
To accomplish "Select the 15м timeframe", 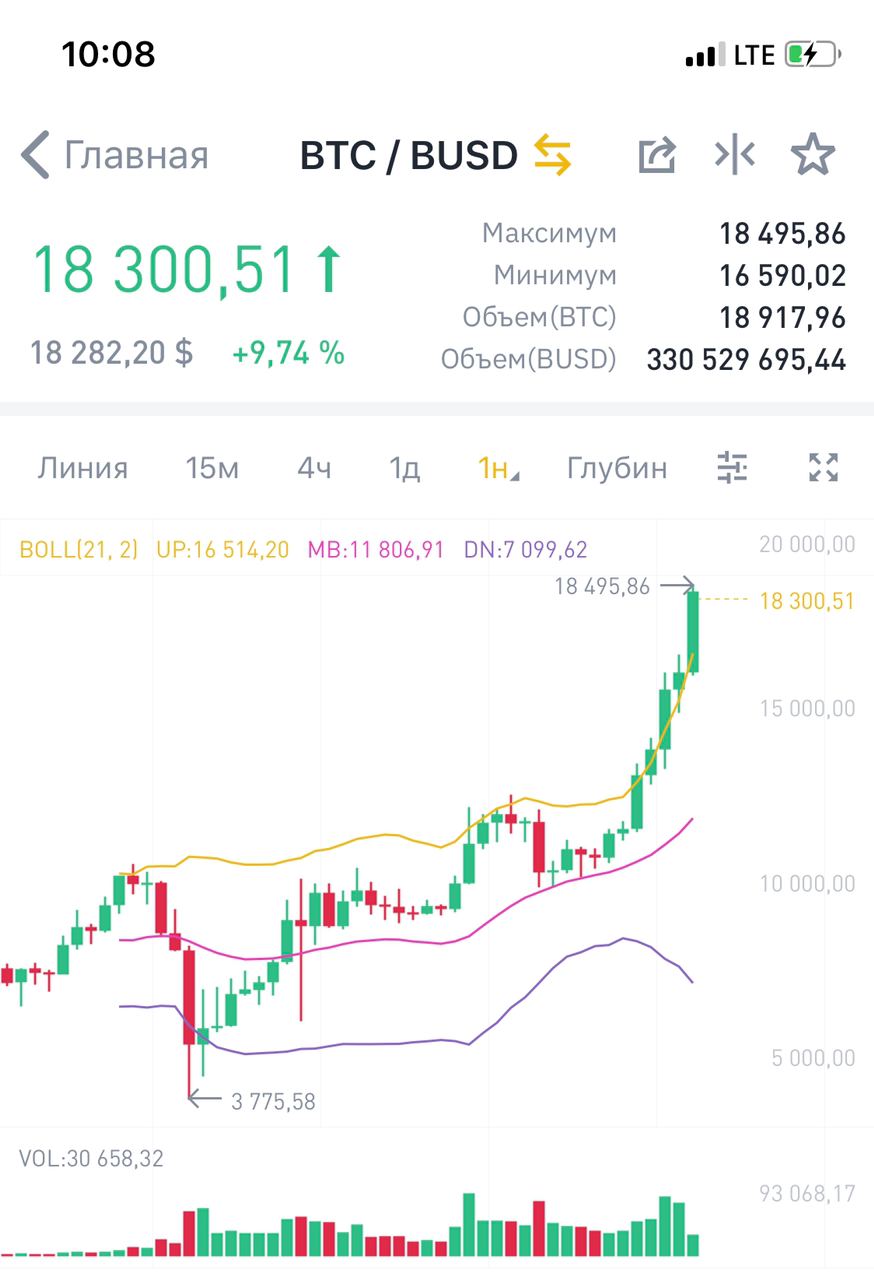I will coord(212,468).
